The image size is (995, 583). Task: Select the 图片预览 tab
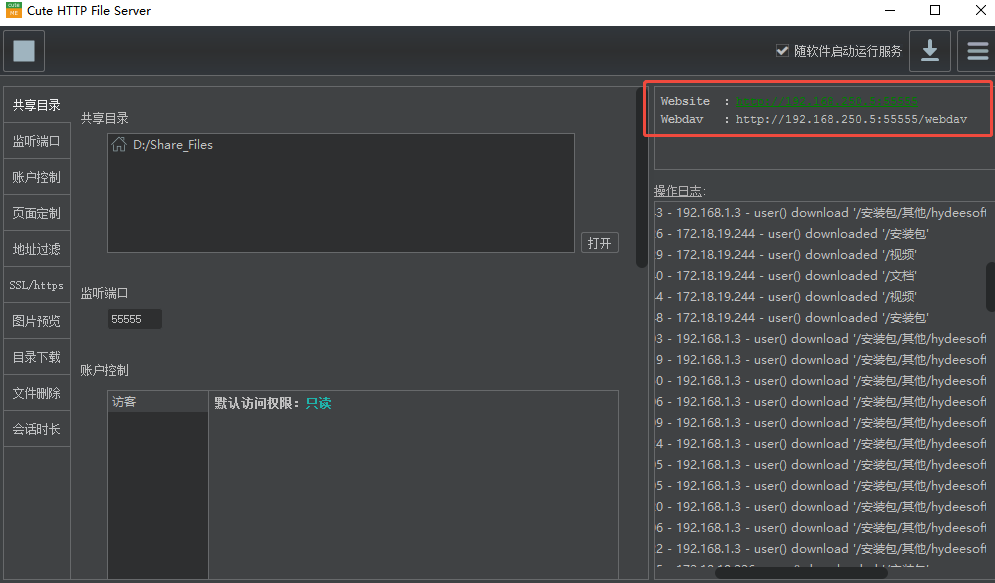pos(36,321)
